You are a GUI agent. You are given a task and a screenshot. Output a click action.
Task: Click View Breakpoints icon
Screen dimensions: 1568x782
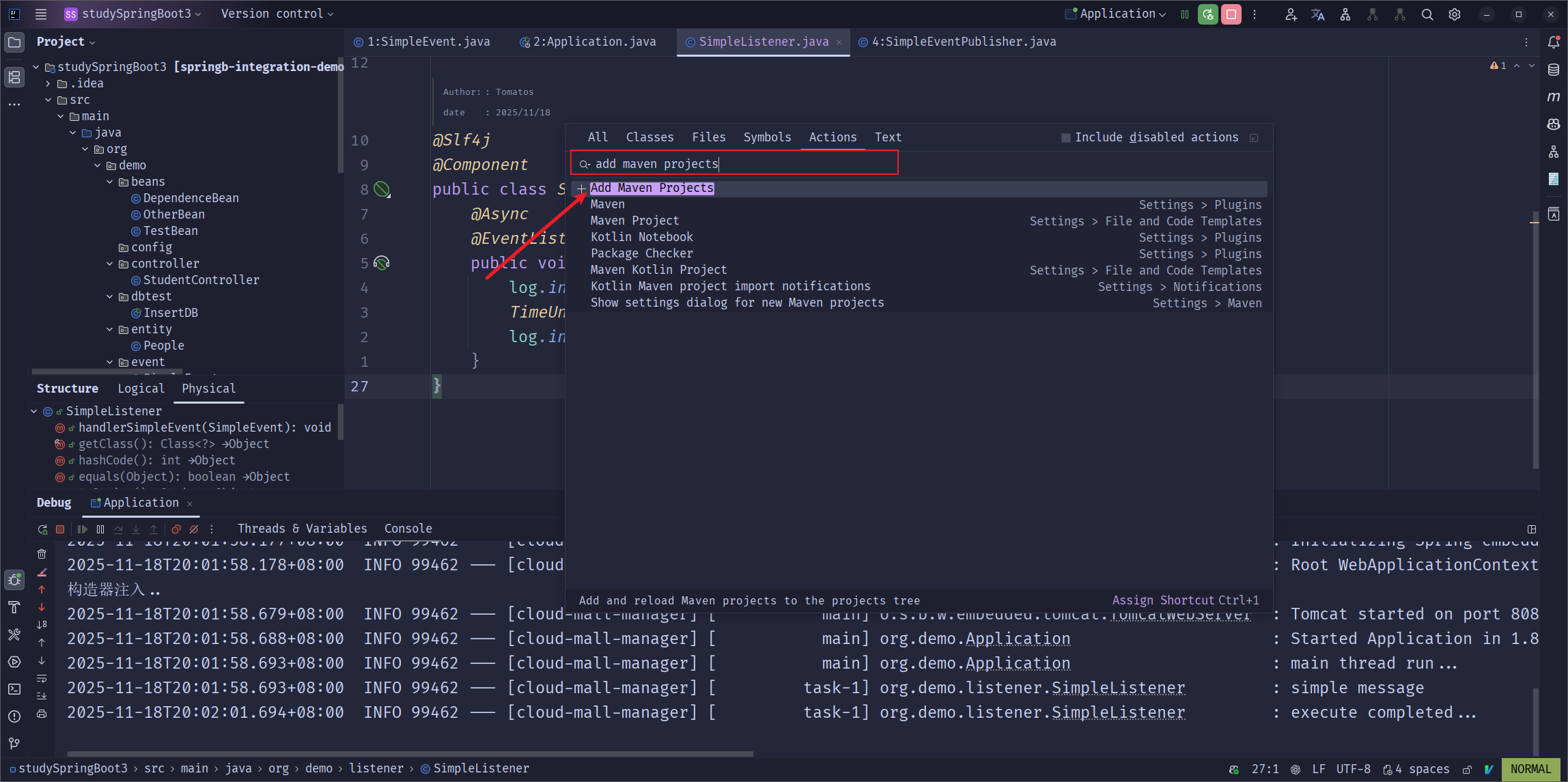pyautogui.click(x=176, y=529)
